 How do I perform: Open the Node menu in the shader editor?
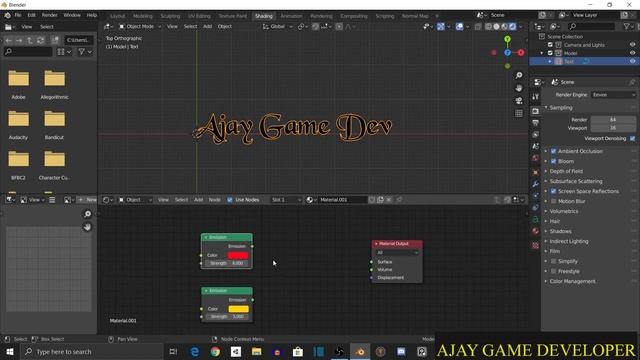[214, 200]
